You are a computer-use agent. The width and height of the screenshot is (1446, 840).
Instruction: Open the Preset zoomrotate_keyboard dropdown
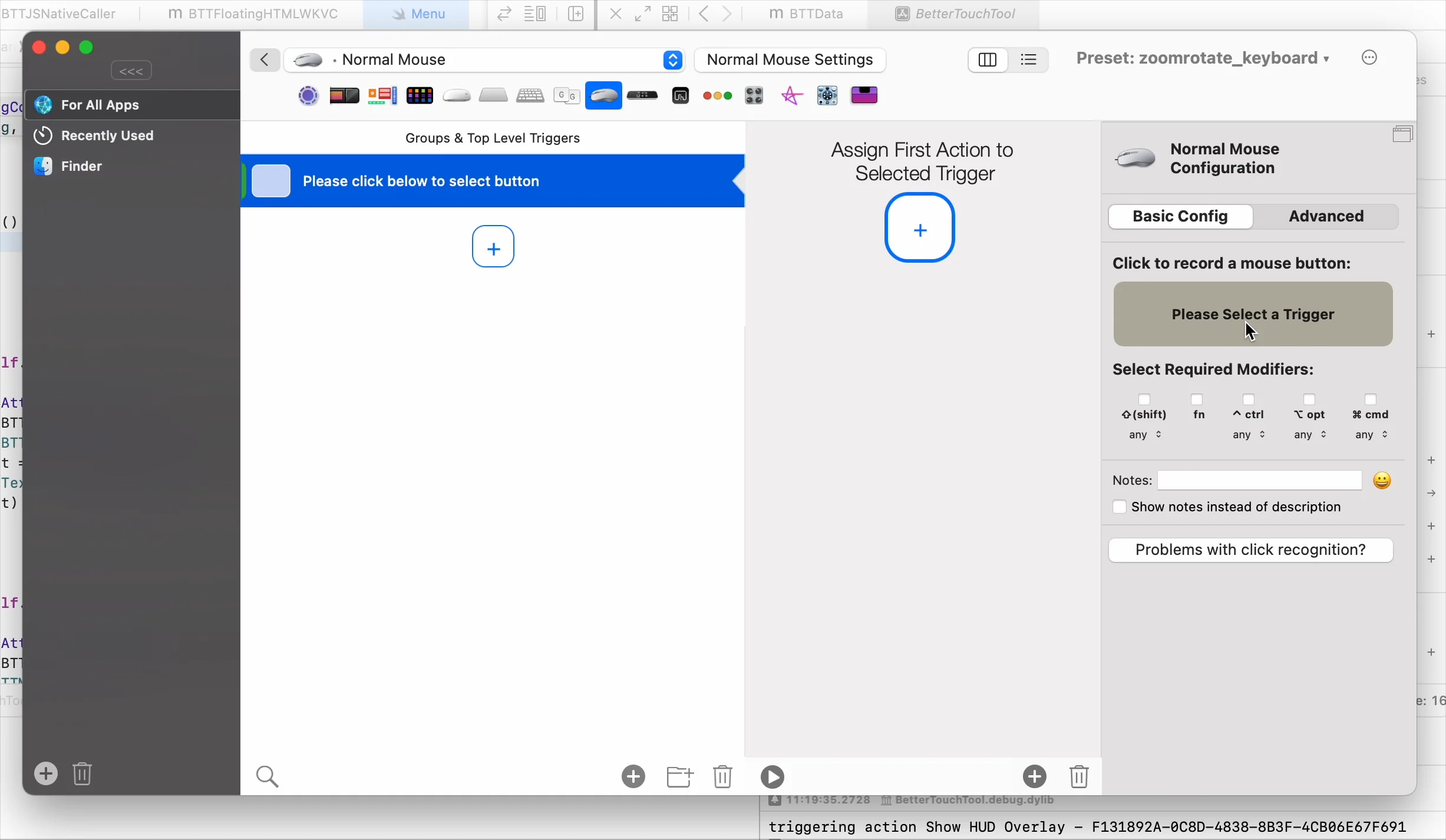(1203, 58)
